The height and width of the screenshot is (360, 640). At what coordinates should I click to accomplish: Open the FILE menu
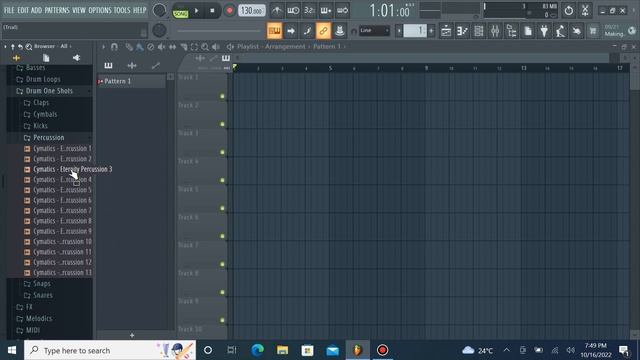coord(9,10)
